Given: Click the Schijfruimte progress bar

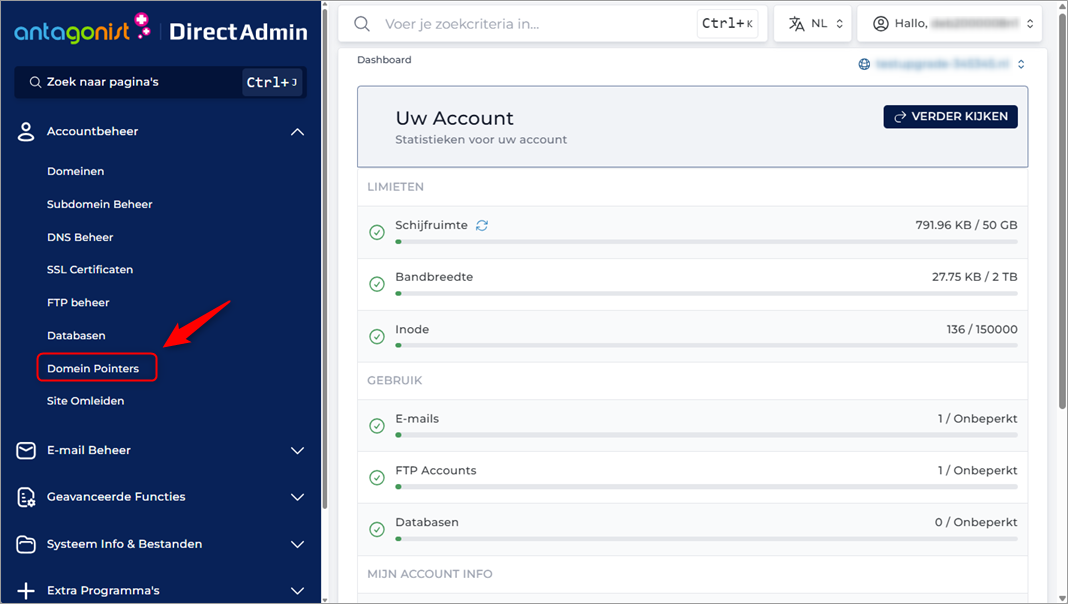Looking at the screenshot, I should pos(706,242).
